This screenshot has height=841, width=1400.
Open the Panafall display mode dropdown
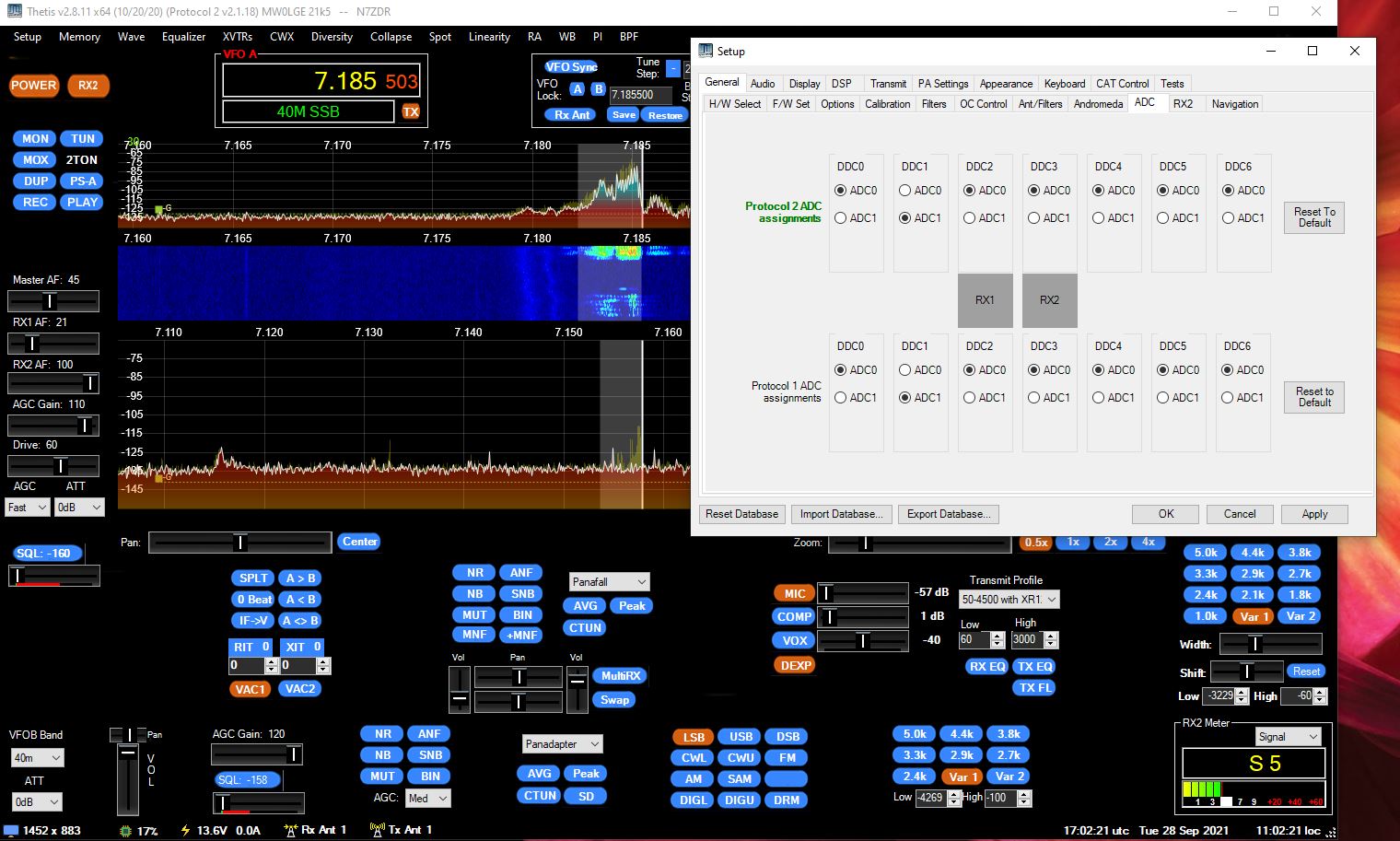610,582
